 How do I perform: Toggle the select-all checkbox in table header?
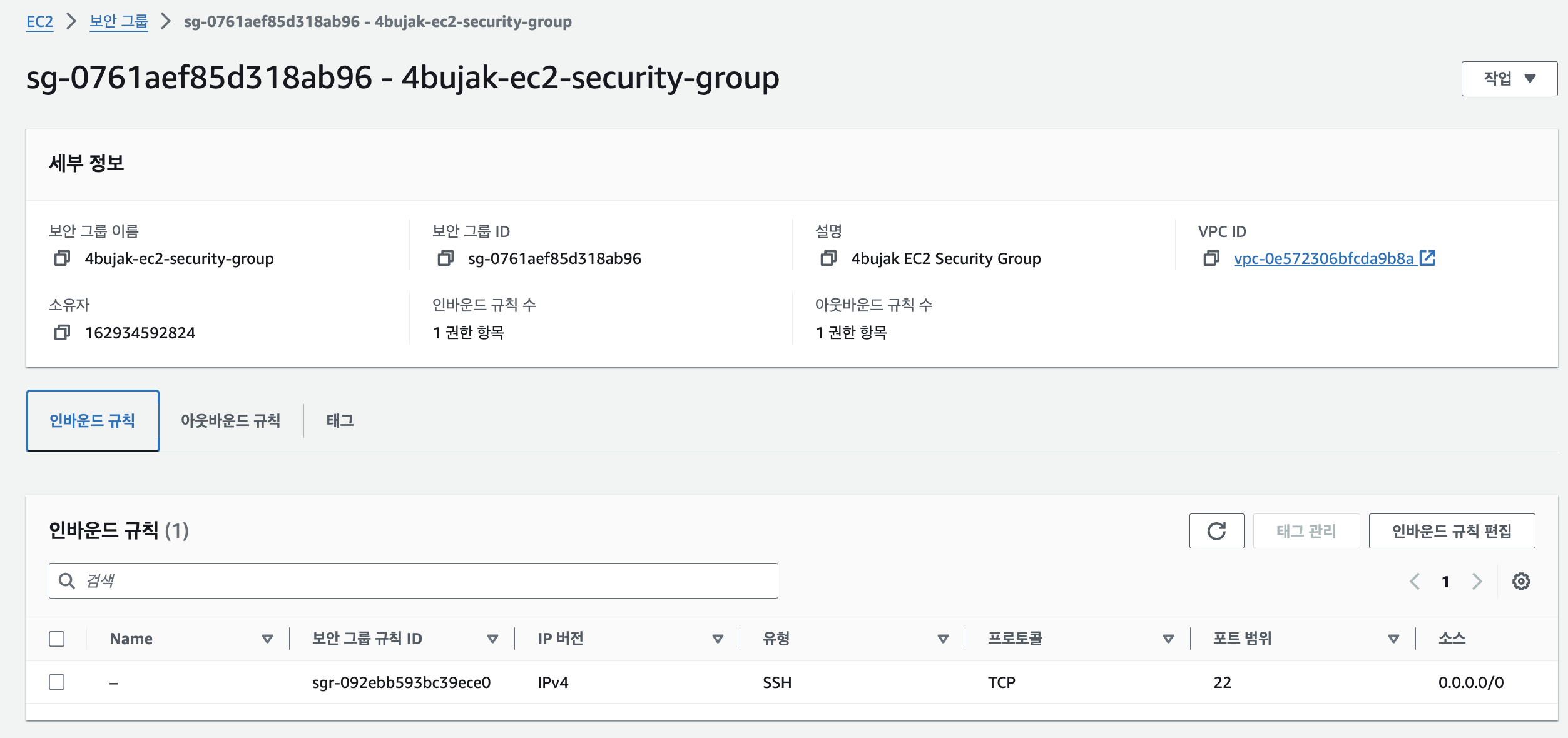(57, 639)
